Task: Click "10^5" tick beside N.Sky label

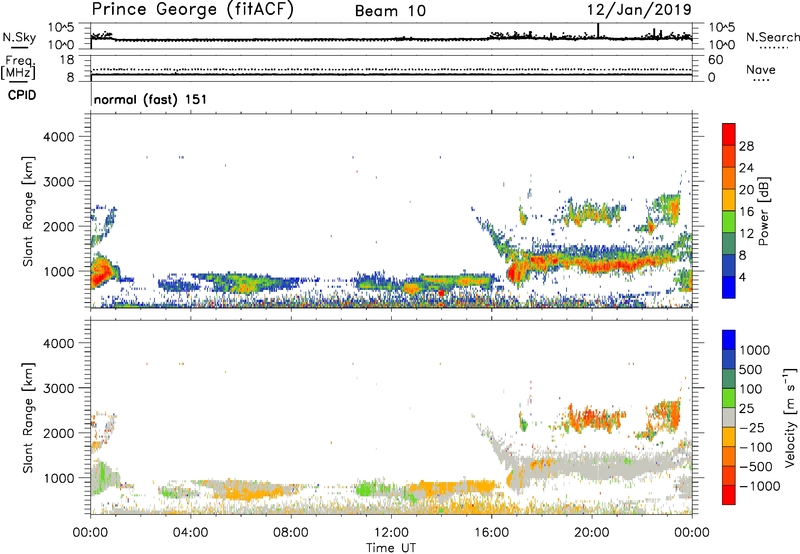Action: pyautogui.click(x=61, y=28)
